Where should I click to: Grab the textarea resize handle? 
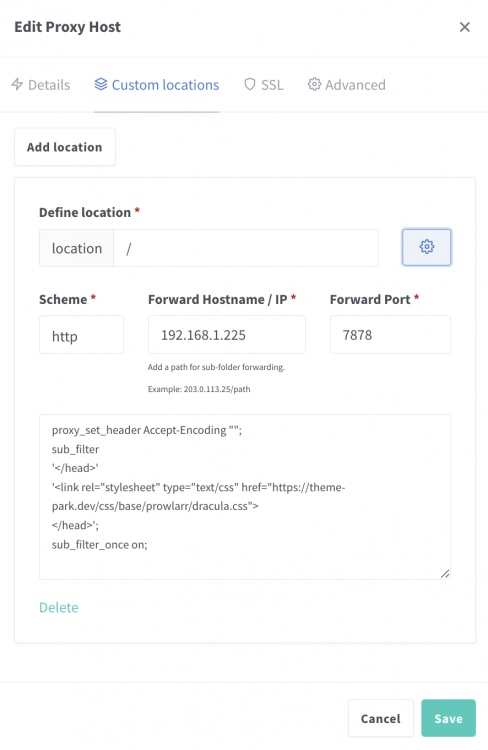click(445, 574)
